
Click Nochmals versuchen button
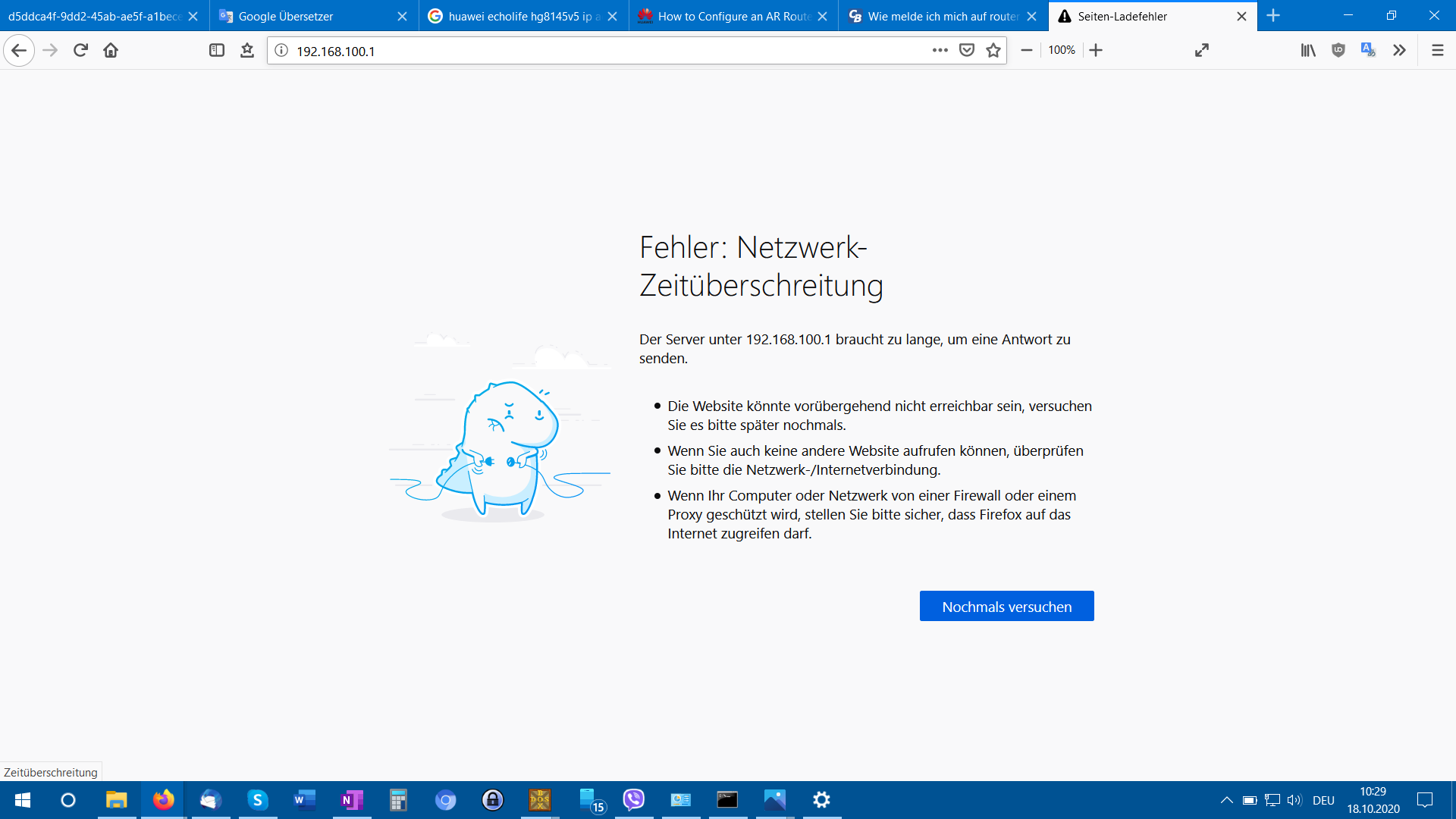click(x=1006, y=606)
